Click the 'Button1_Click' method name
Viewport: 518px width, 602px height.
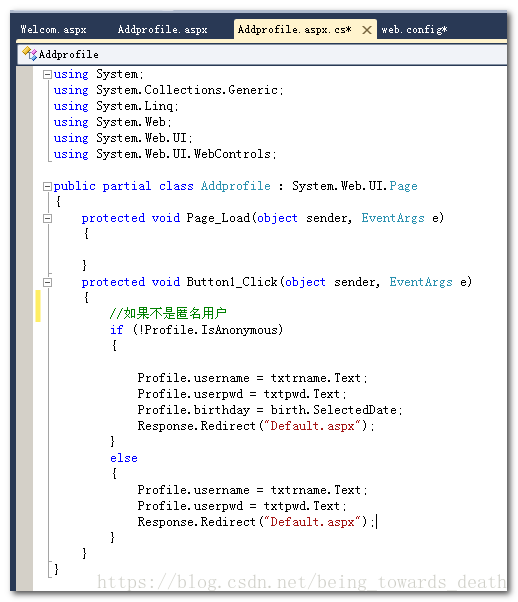(x=232, y=282)
